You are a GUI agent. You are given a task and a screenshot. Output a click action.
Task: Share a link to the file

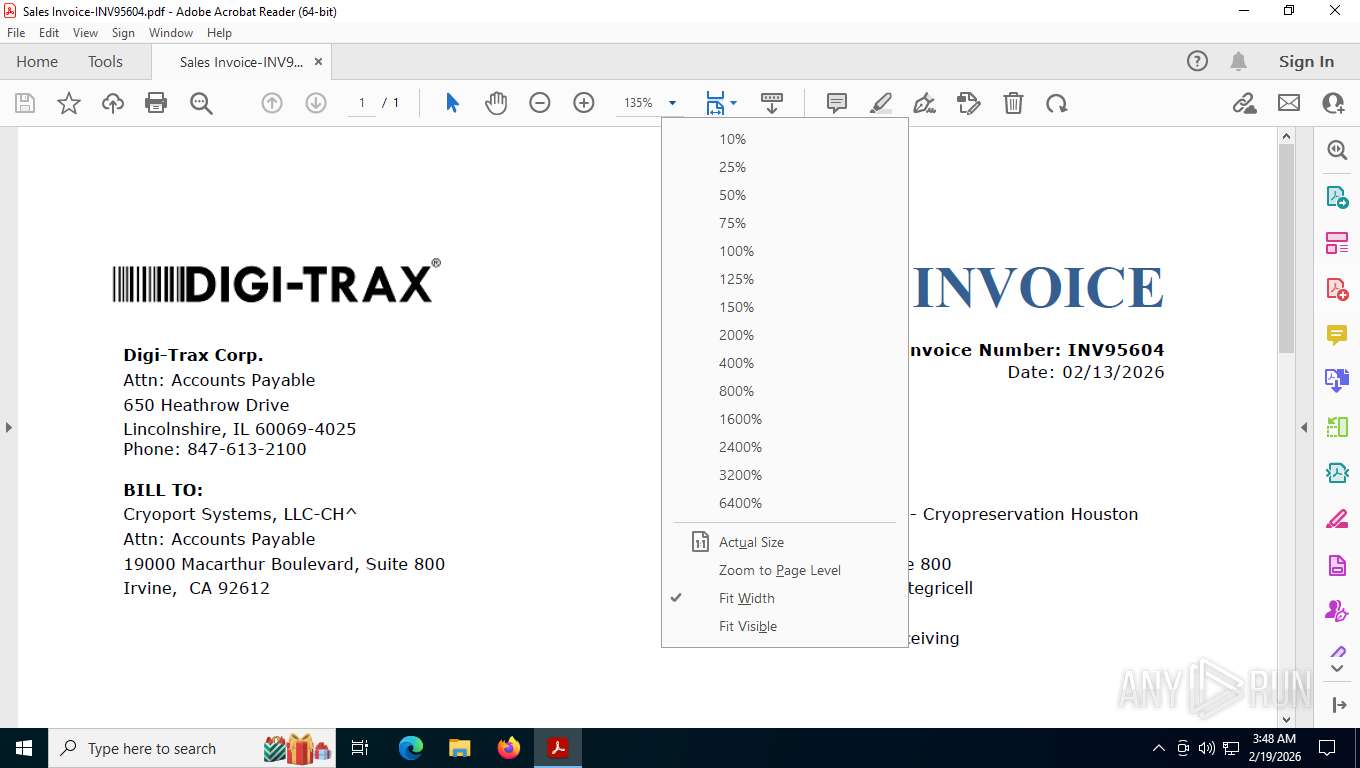1245,103
